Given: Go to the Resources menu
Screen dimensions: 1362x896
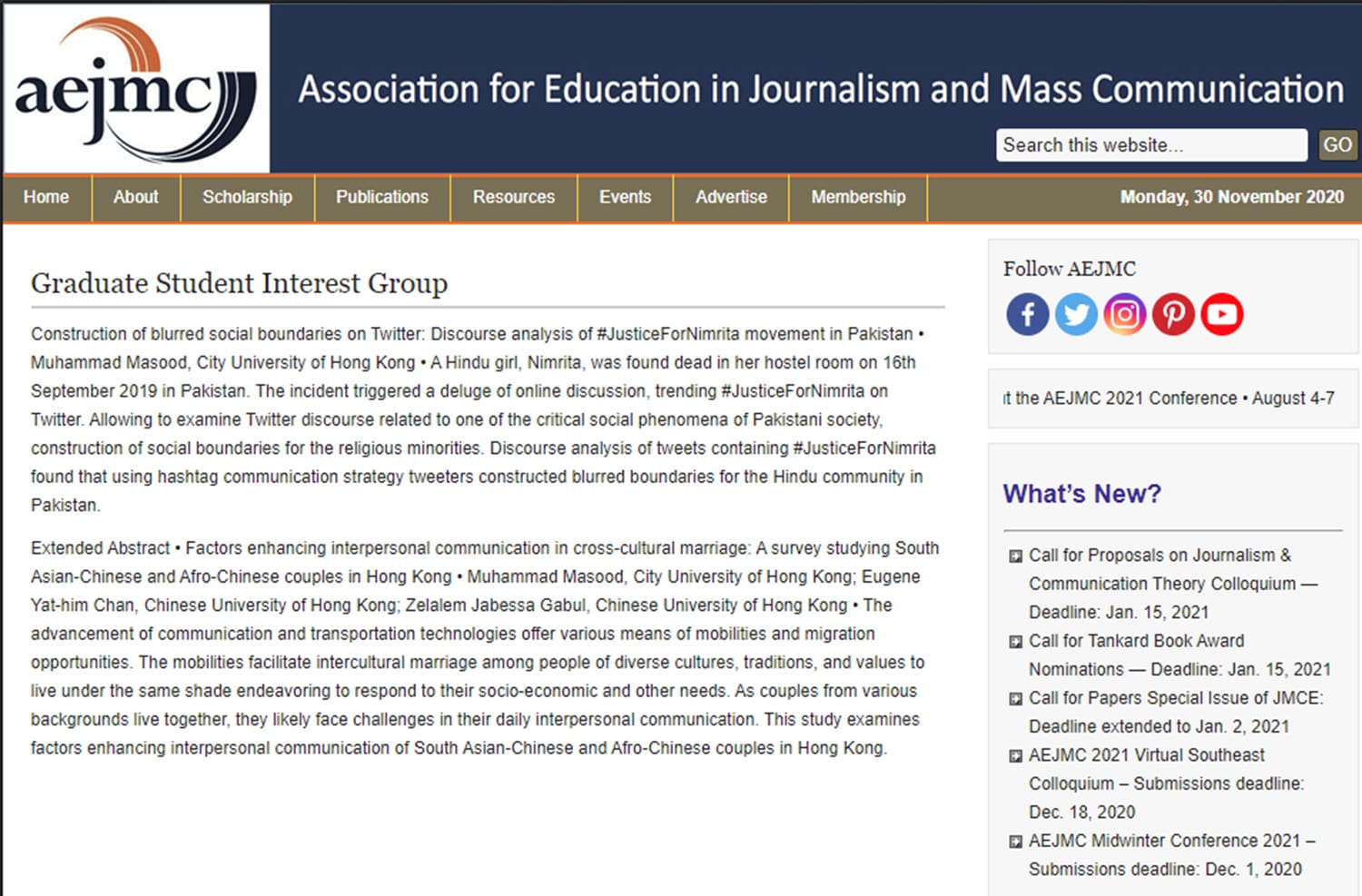Looking at the screenshot, I should click(x=514, y=197).
